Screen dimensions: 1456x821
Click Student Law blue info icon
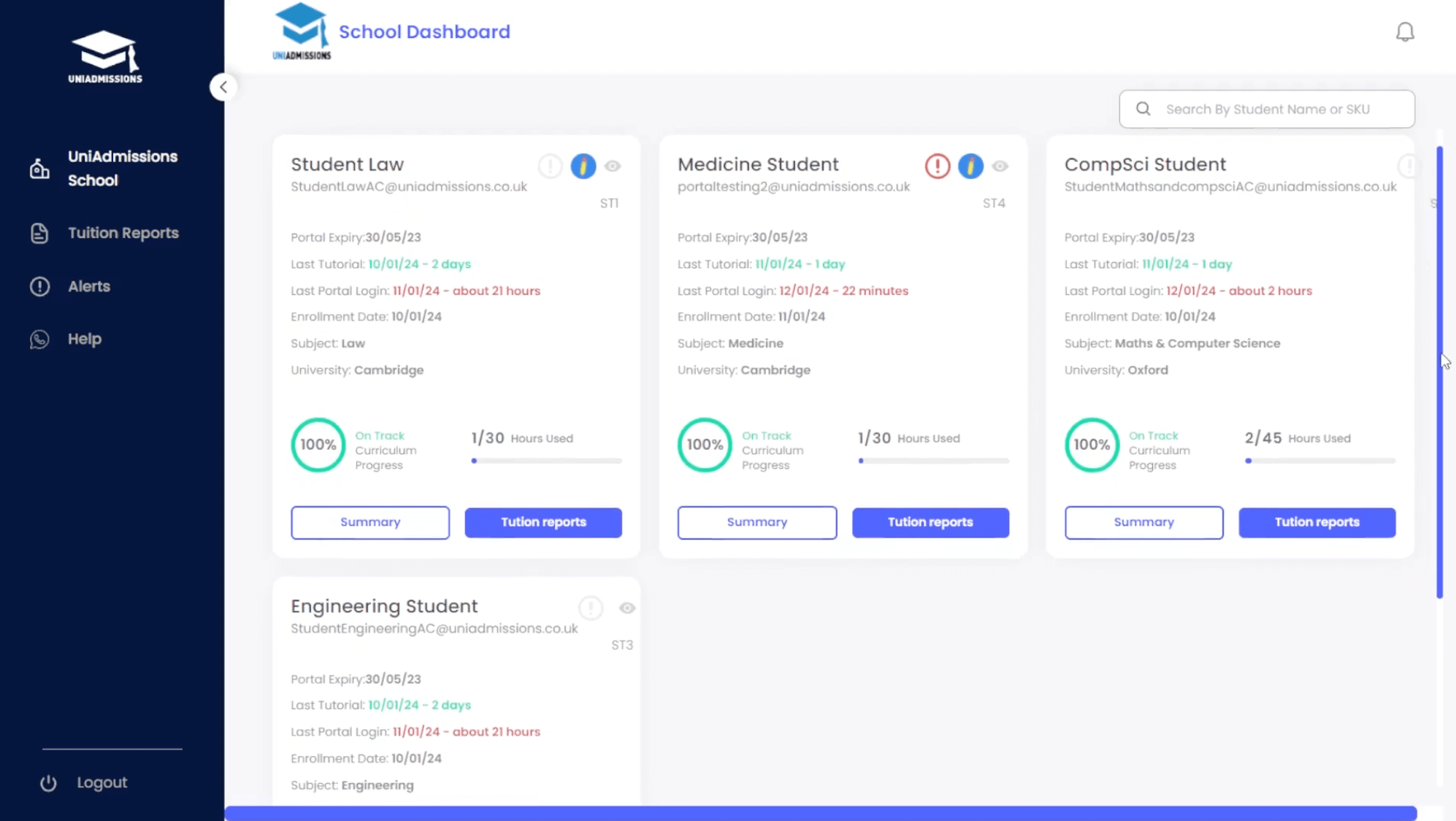[x=583, y=166]
